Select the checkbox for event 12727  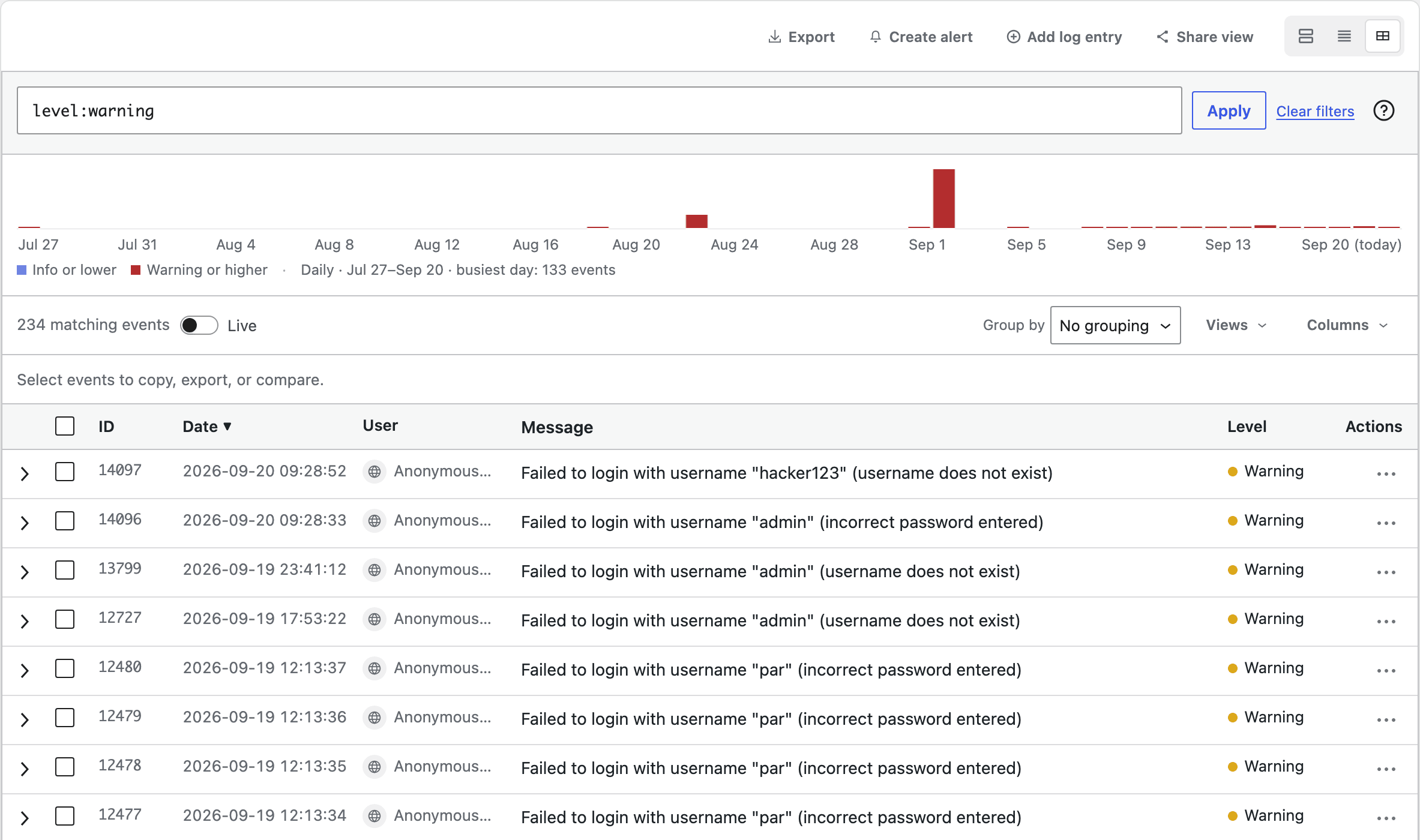pos(65,619)
